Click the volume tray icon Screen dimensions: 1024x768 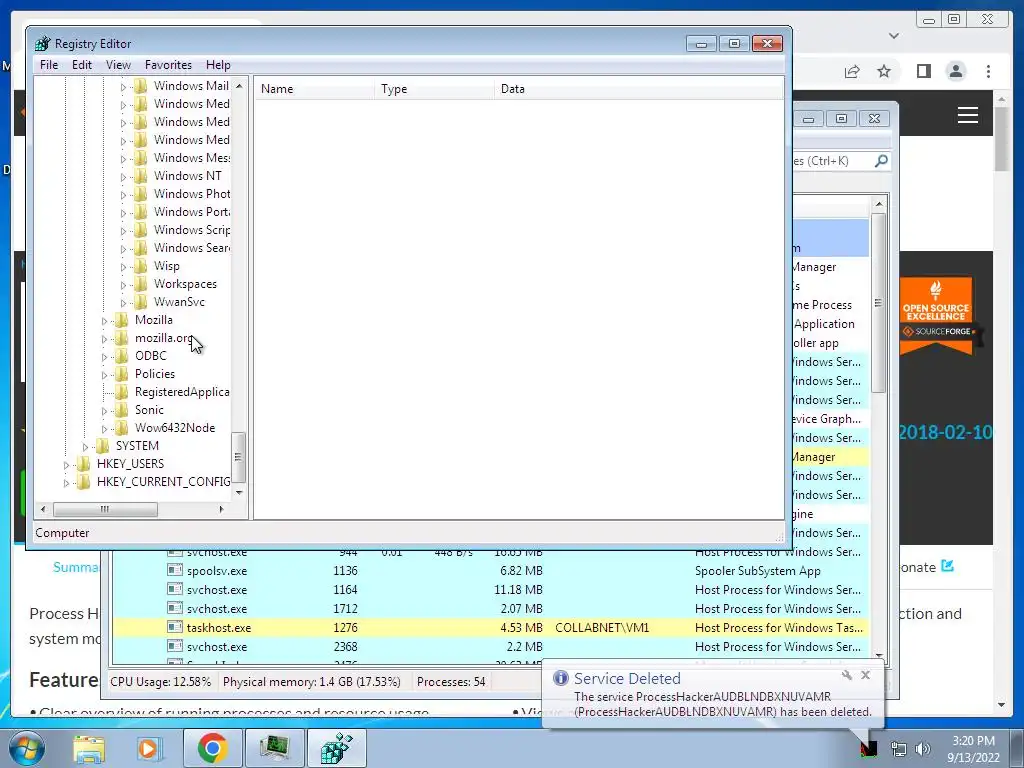point(922,749)
